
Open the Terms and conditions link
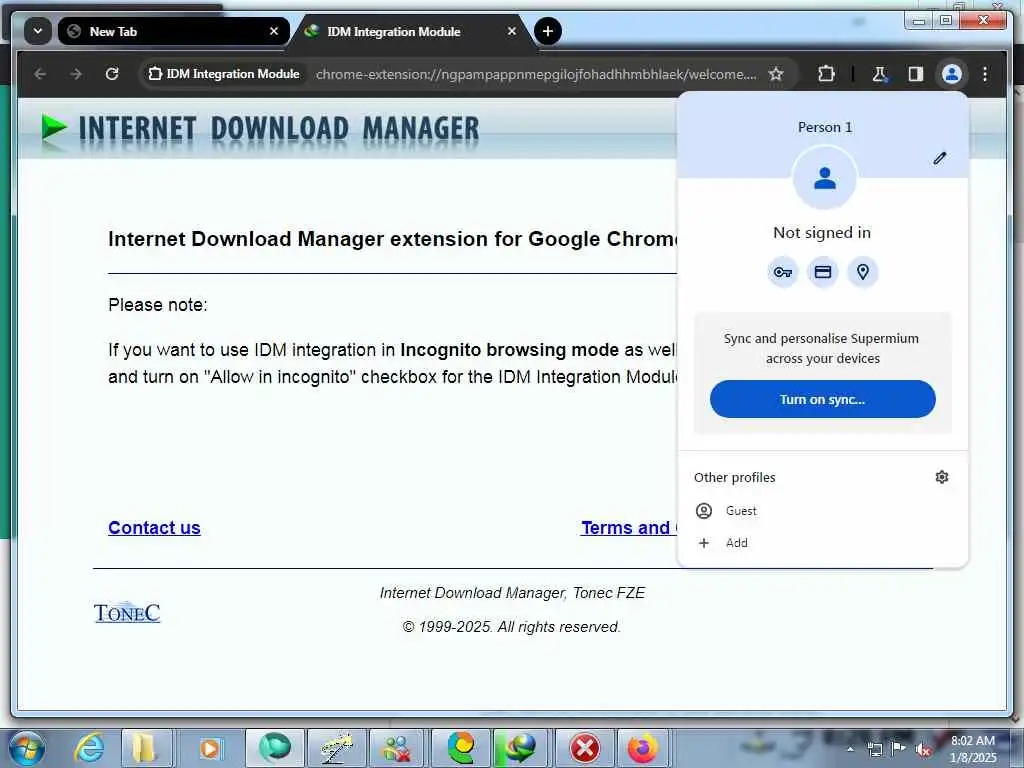click(629, 528)
